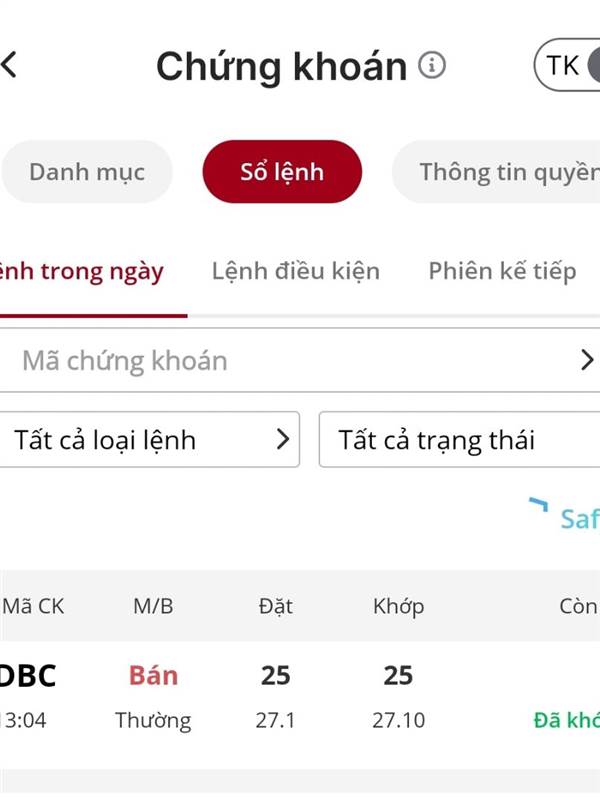600x800 pixels.
Task: Open the Thông tin quyền tab
Action: tap(496, 171)
